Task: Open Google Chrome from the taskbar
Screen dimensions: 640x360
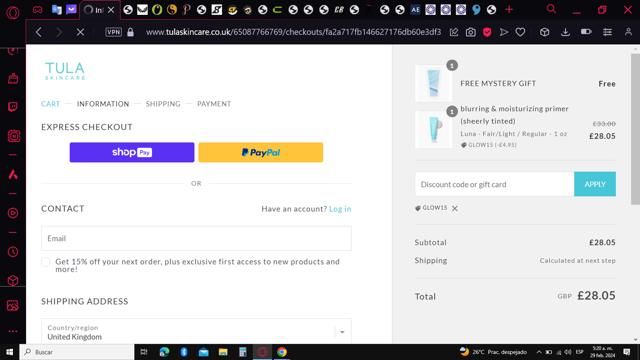Action: tap(282, 352)
